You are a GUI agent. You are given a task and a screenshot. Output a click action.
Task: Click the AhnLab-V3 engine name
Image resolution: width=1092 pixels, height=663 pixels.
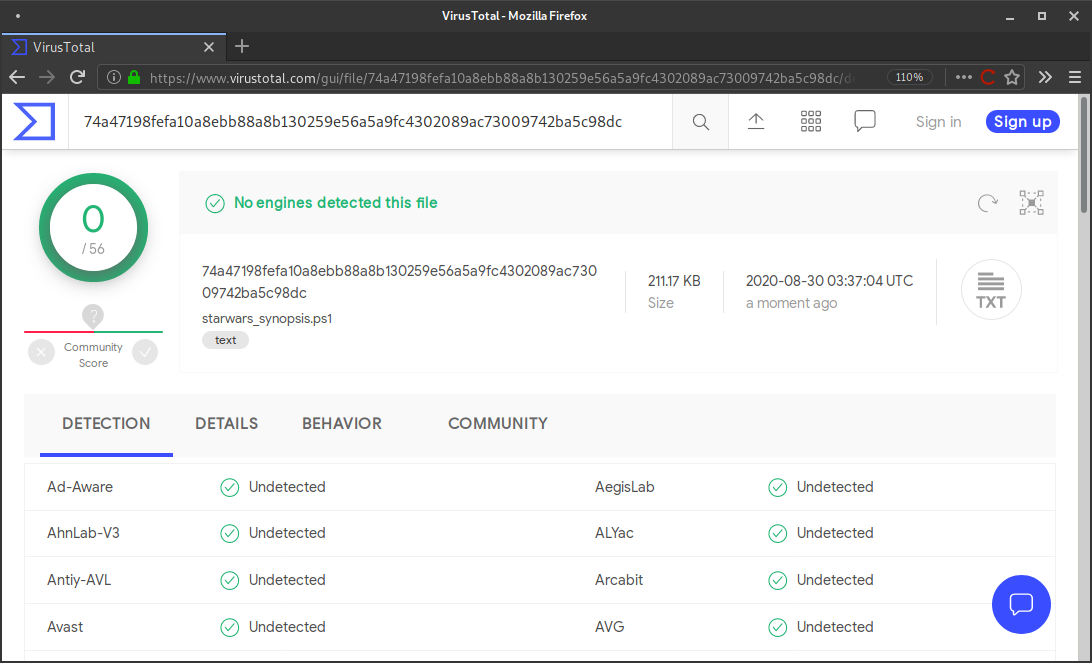(x=83, y=533)
